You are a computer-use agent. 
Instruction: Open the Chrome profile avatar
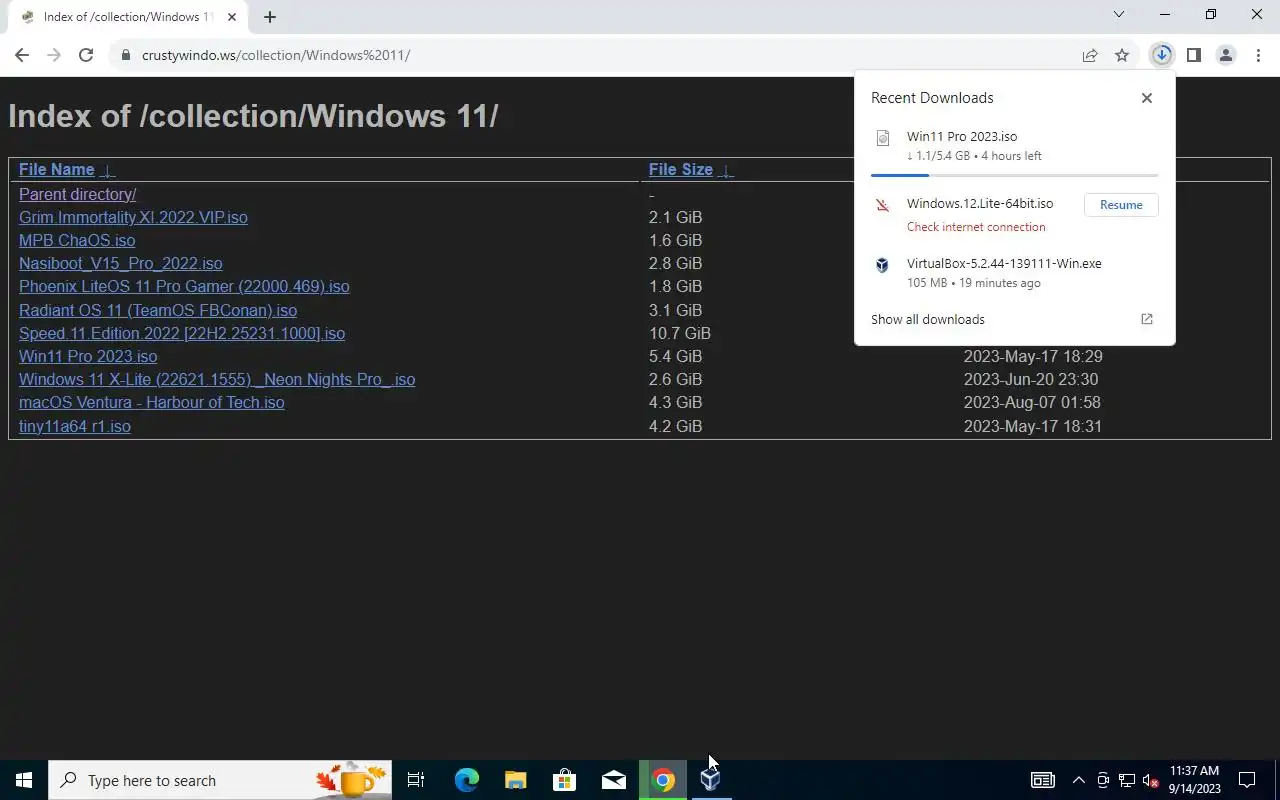click(x=1226, y=55)
